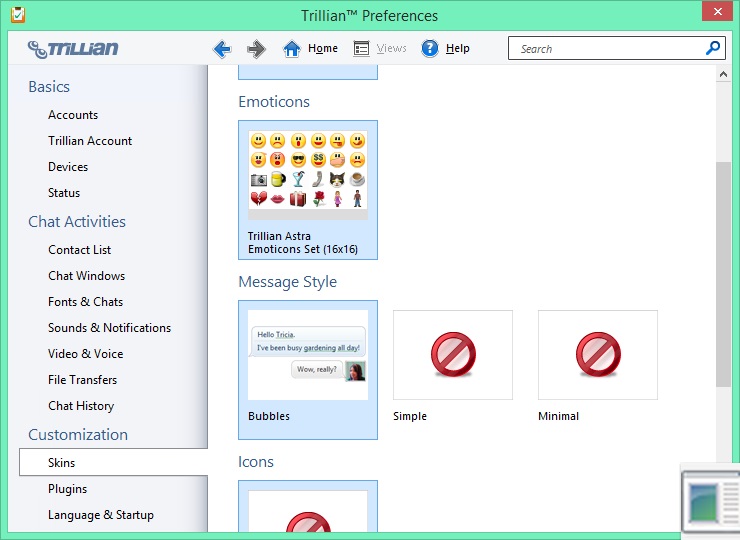Open the Trillian Account page
Image resolution: width=740 pixels, height=540 pixels.
(90, 141)
